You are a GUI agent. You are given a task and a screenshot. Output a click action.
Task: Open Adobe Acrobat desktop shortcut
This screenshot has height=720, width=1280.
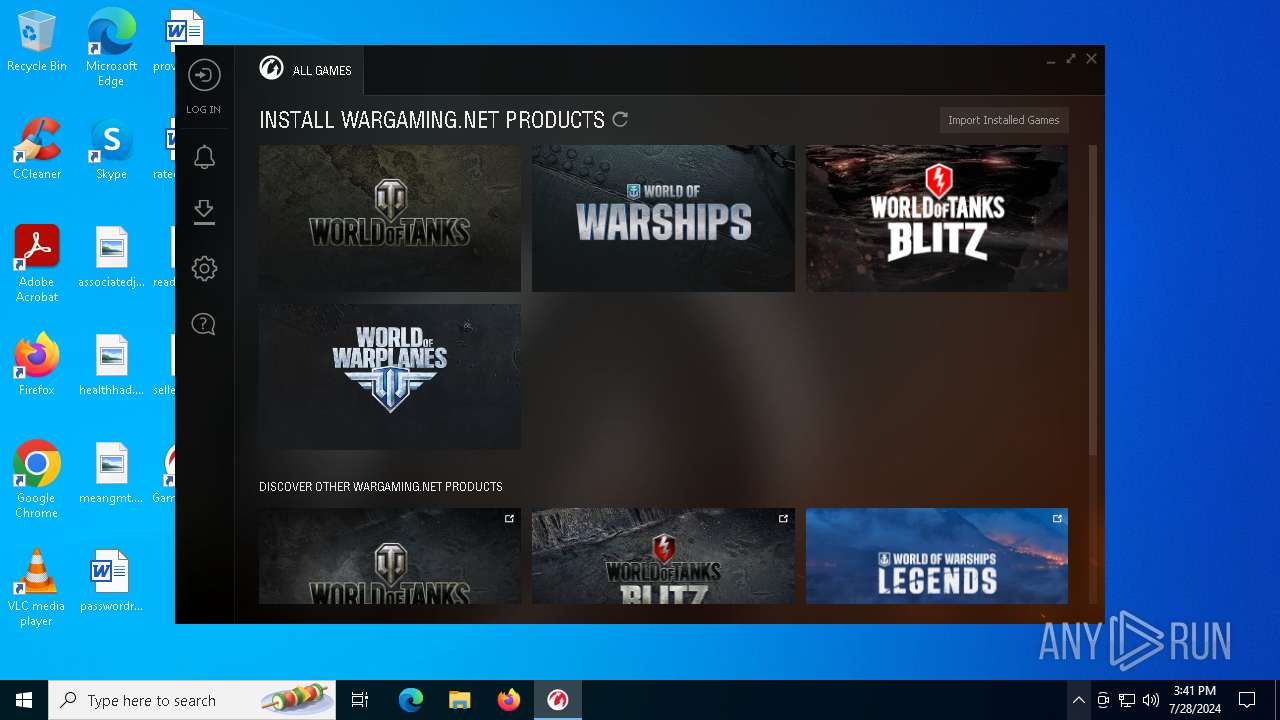click(37, 264)
